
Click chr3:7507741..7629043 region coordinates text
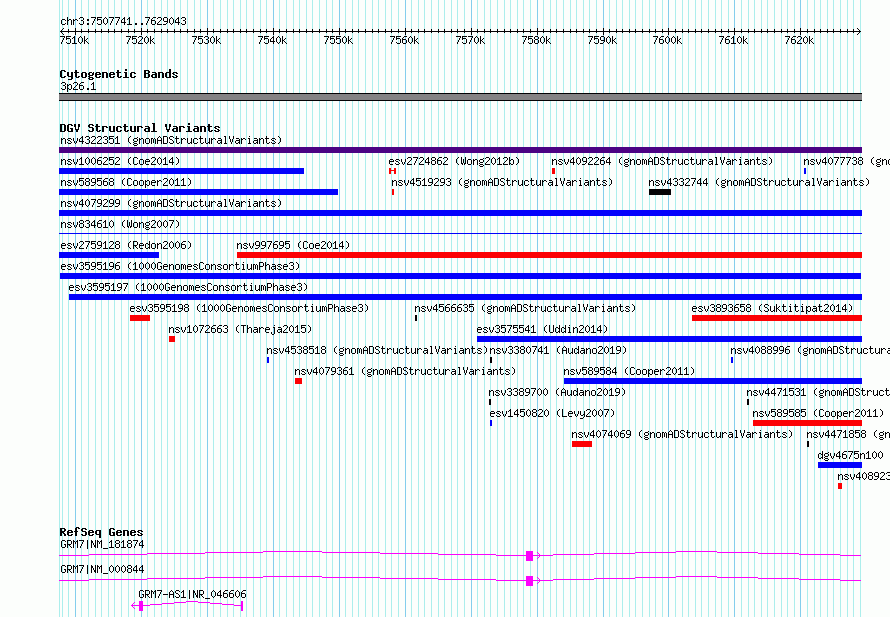coord(123,21)
